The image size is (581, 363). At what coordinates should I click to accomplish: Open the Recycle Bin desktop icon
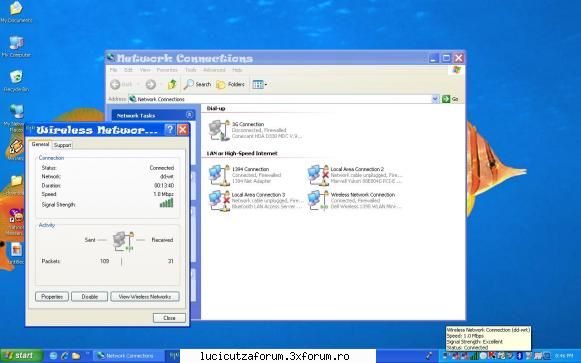tap(16, 81)
